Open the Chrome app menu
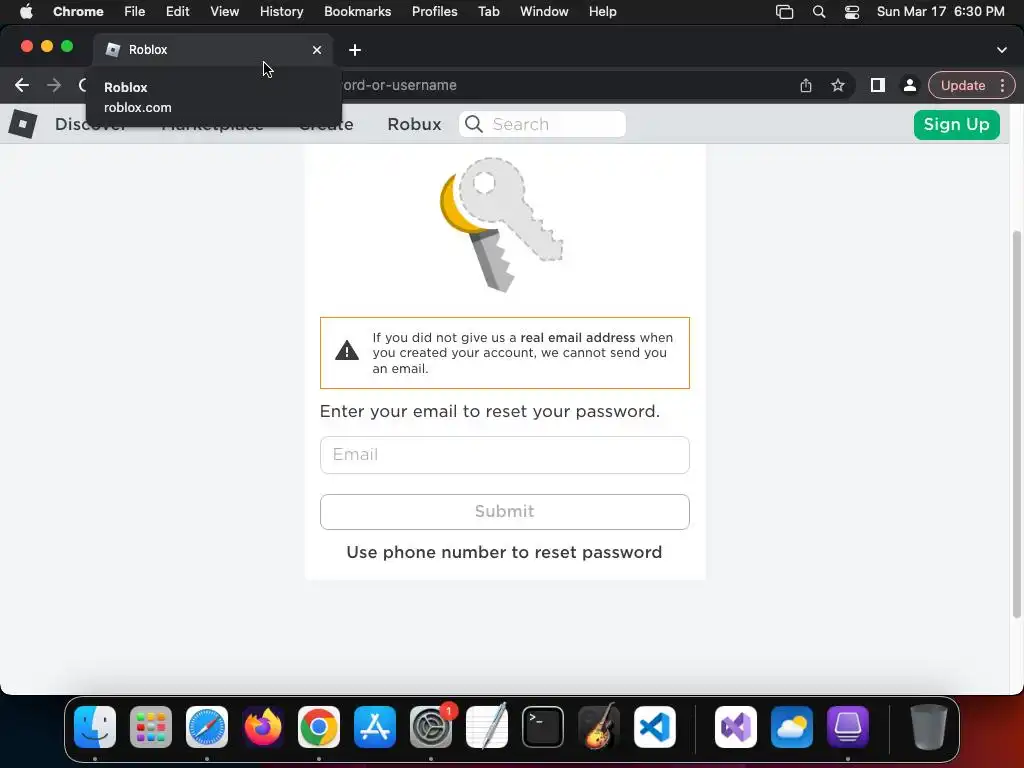Image resolution: width=1024 pixels, height=768 pixels. (x=78, y=12)
